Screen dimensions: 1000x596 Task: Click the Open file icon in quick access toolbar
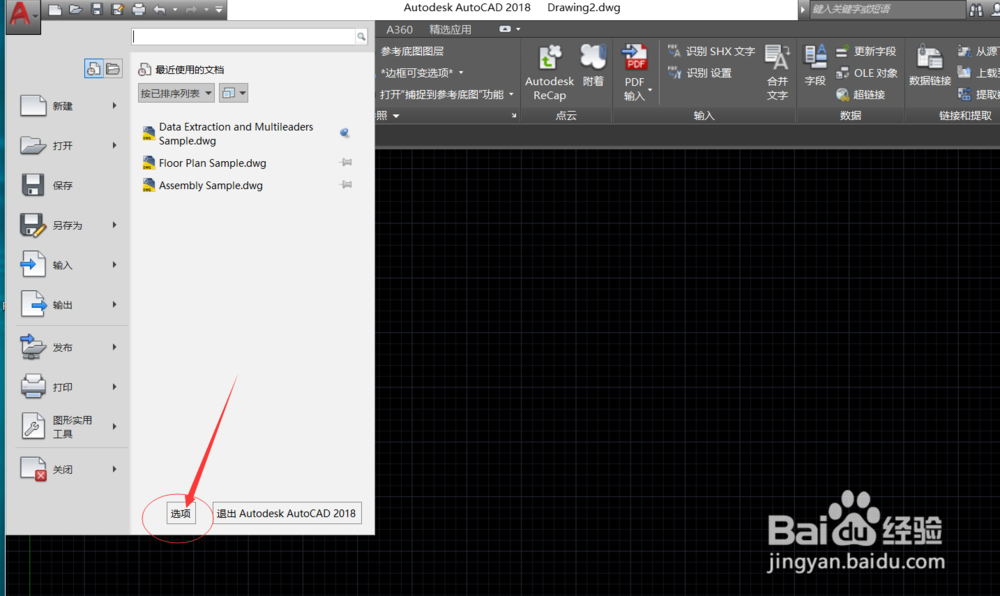[76, 9]
